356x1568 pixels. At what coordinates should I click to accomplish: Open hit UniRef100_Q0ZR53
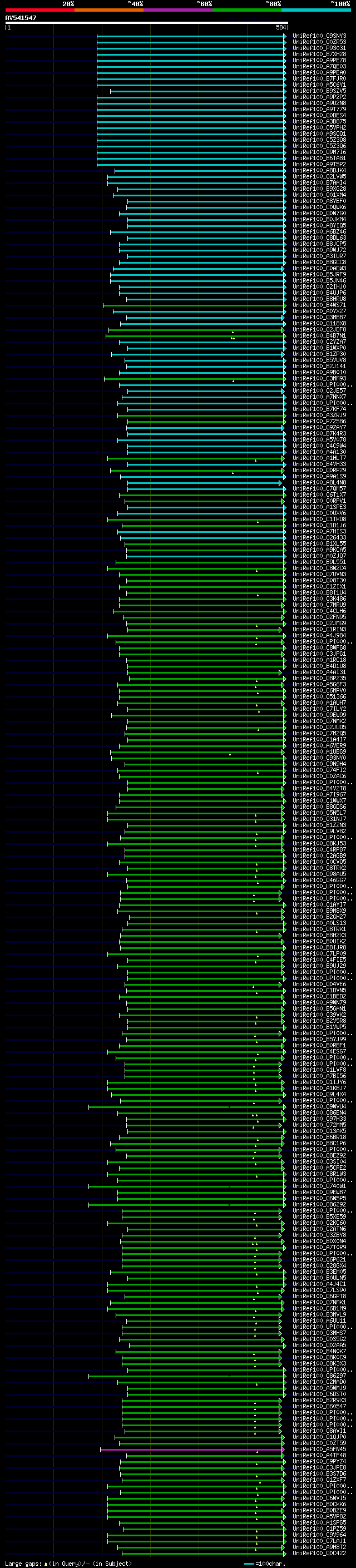(319, 42)
